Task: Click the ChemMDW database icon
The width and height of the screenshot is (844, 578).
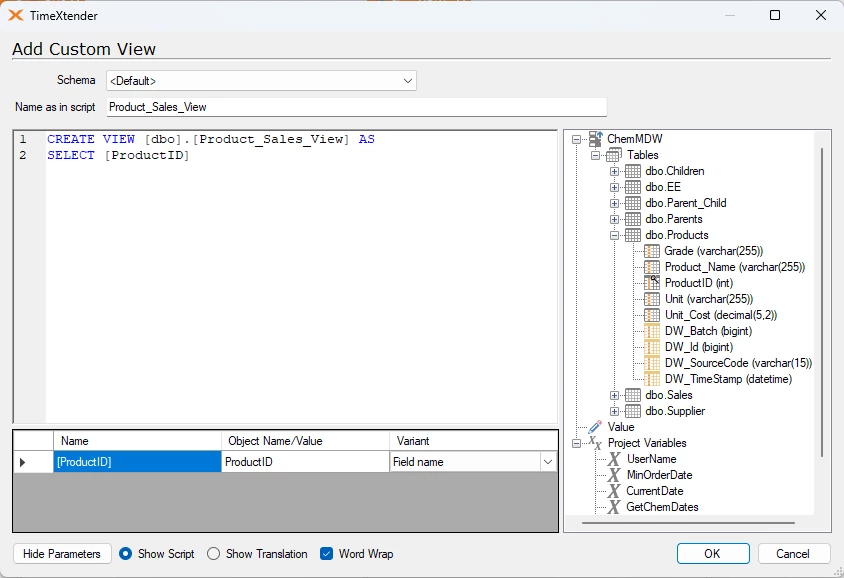Action: pos(595,139)
